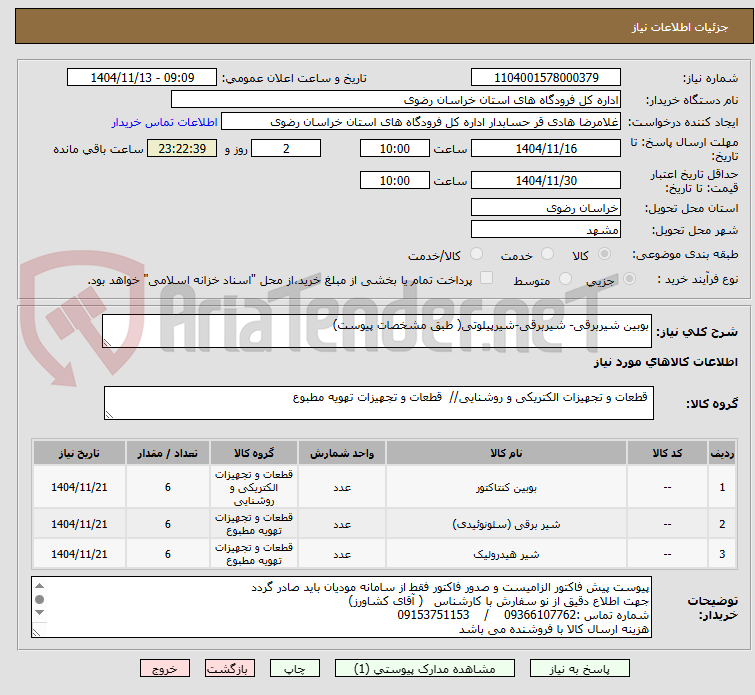
Task: Click the استان محل تحویل field
Action: (x=546, y=208)
